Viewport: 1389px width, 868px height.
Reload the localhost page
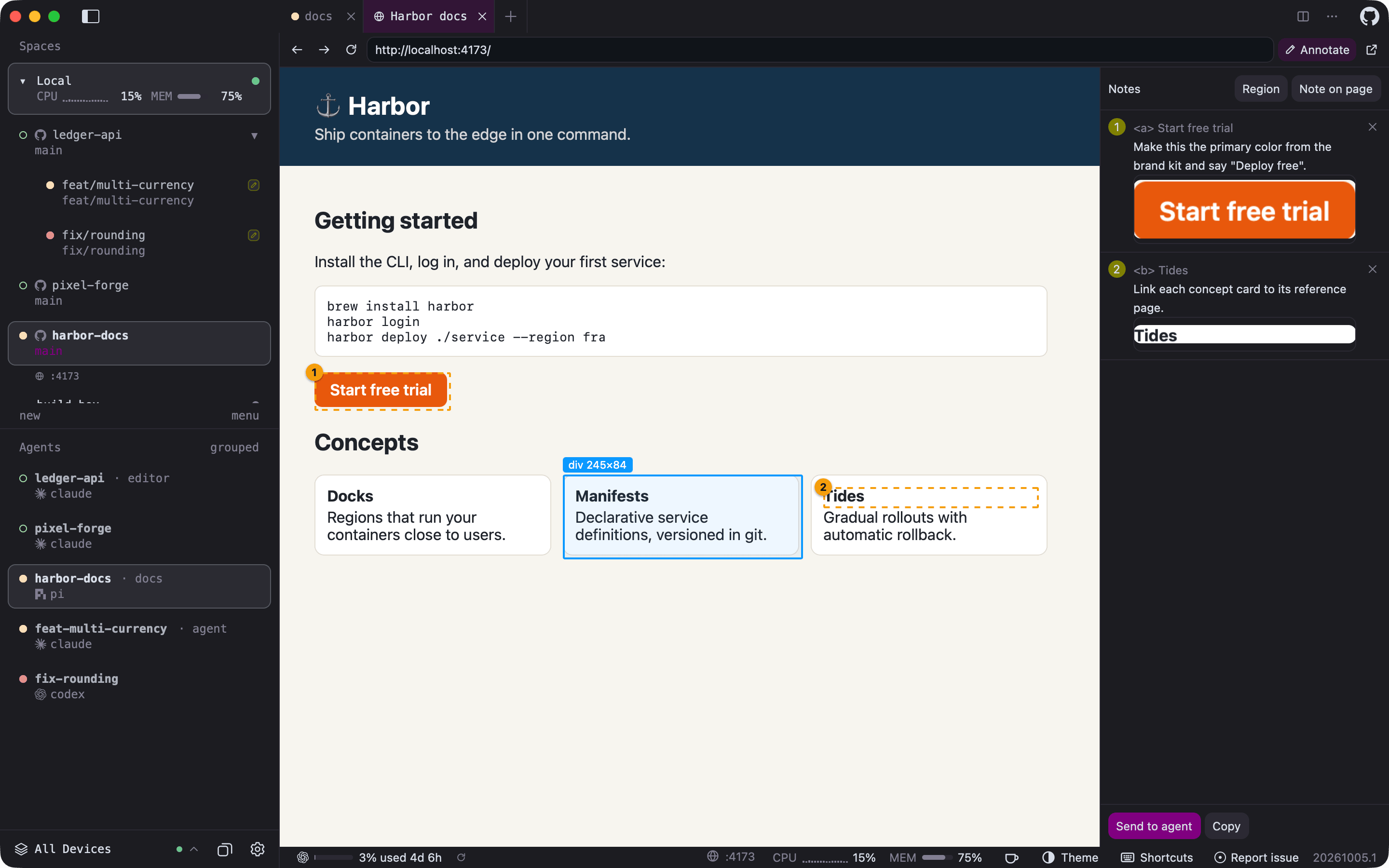[351, 50]
